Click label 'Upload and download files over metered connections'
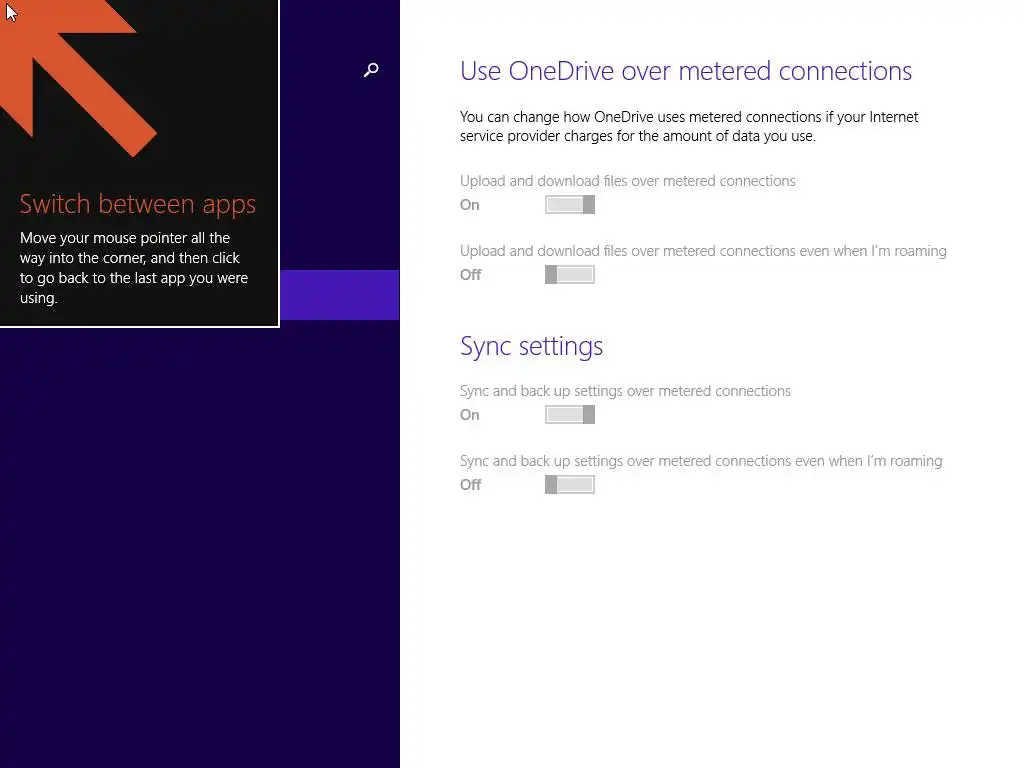Image resolution: width=1024 pixels, height=768 pixels. 628,181
